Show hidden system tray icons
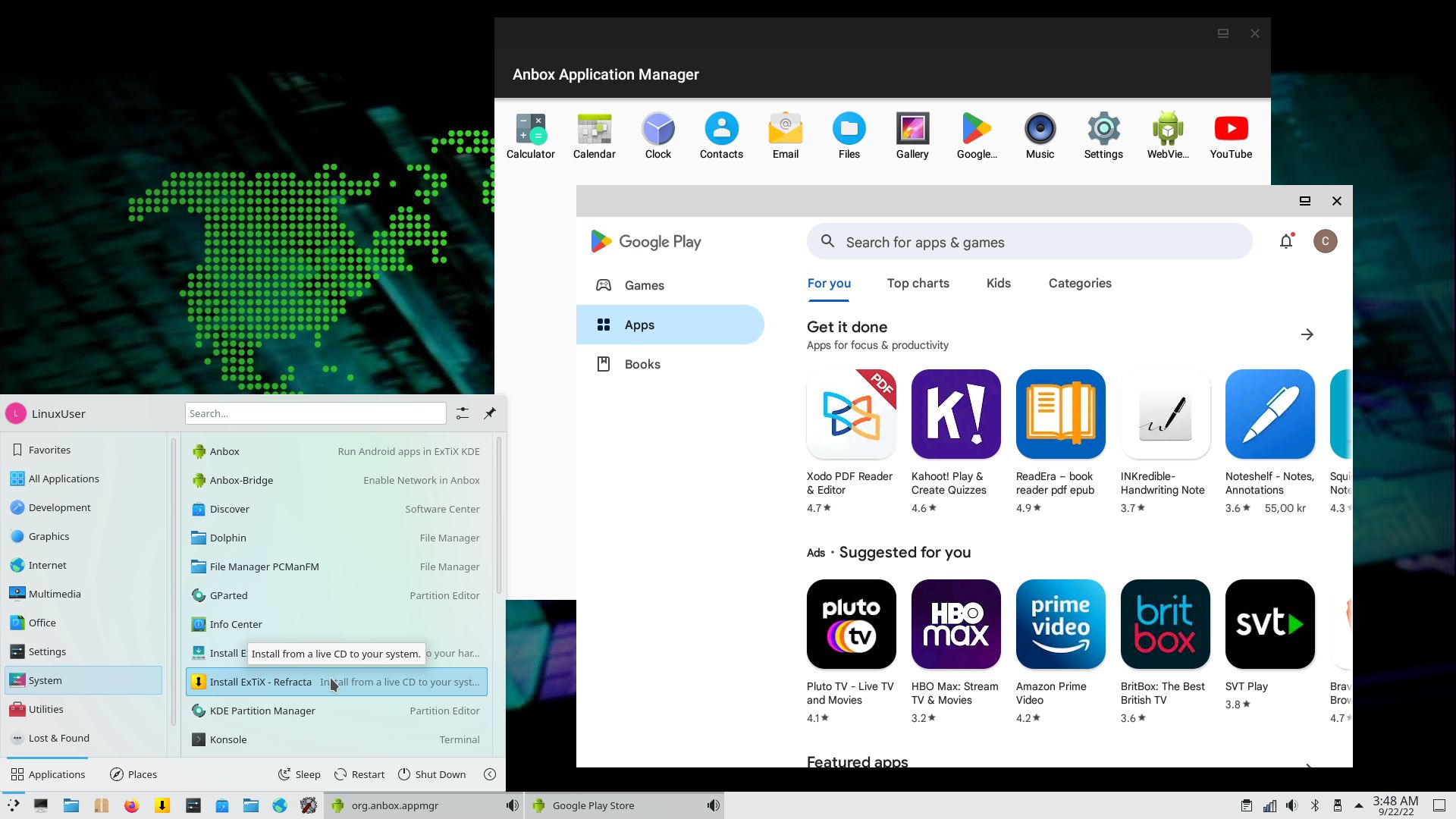Image resolution: width=1456 pixels, height=819 pixels. click(1359, 805)
